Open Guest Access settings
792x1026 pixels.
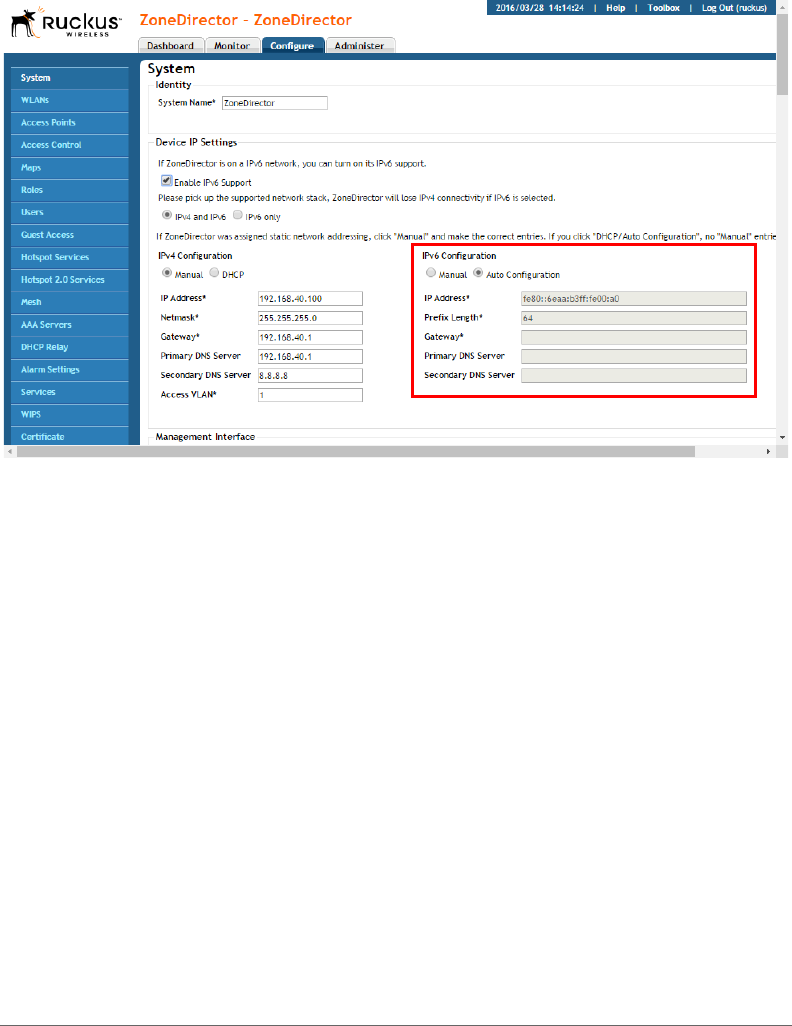[x=69, y=235]
